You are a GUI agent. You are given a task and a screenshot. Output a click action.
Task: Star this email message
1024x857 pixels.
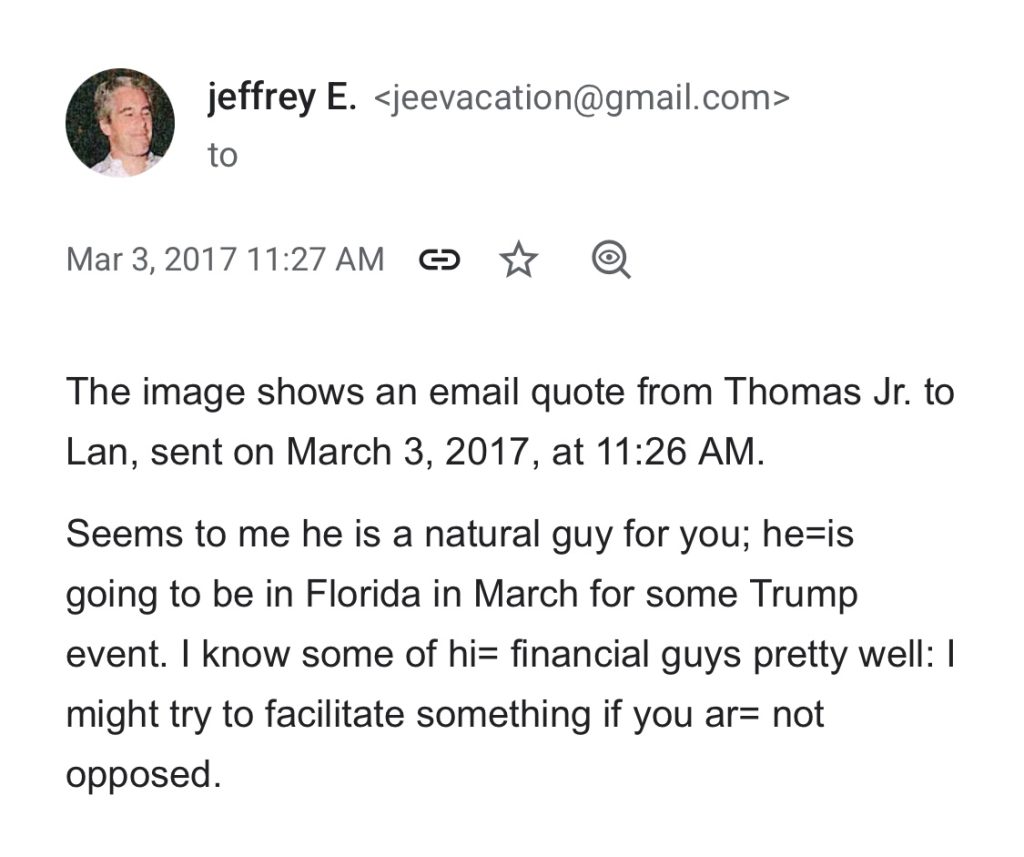(518, 261)
